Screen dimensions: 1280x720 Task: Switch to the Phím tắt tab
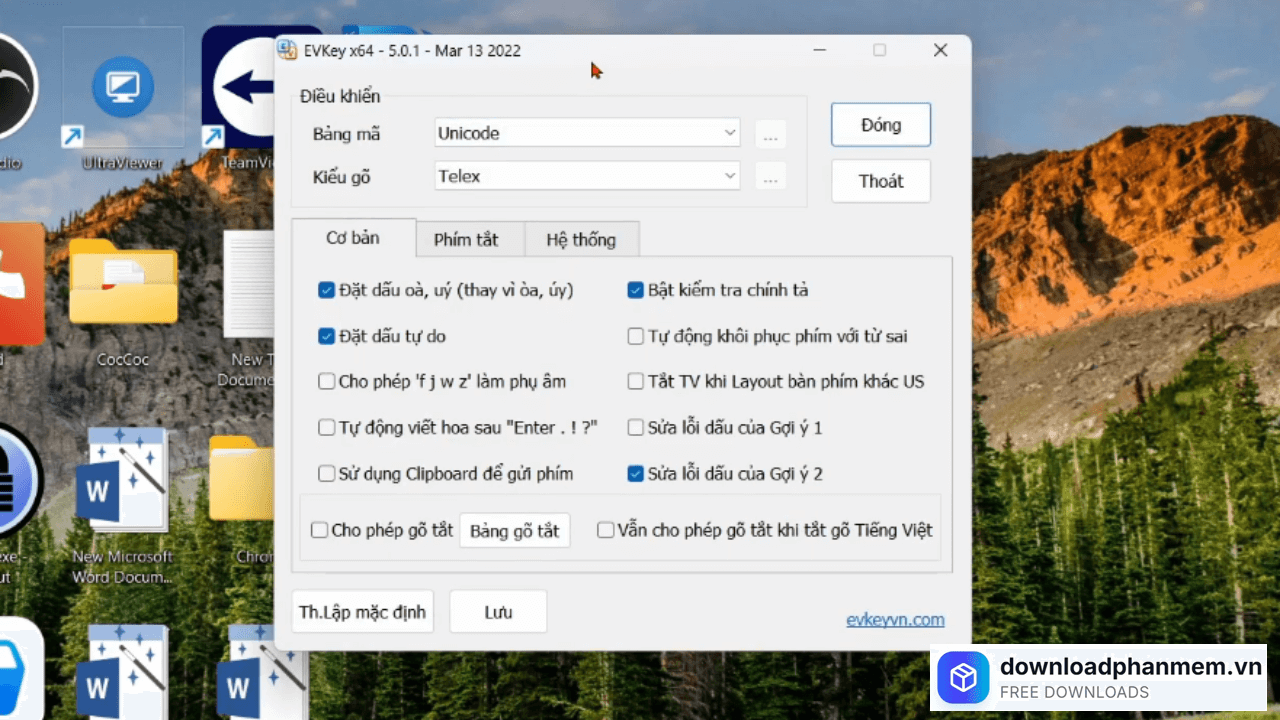click(x=466, y=240)
